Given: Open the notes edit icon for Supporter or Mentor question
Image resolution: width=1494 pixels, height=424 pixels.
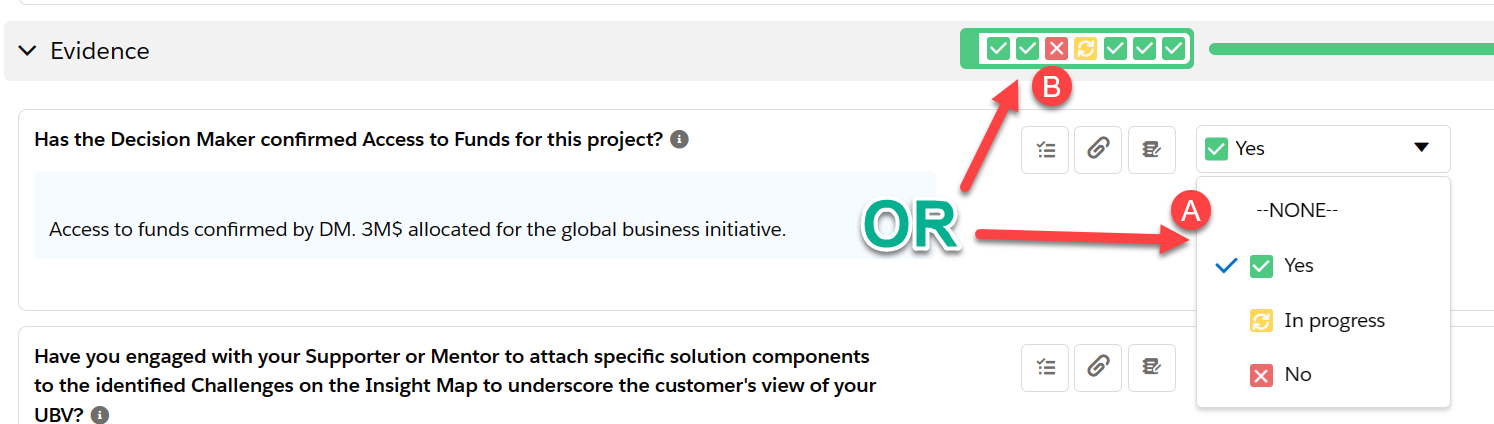Looking at the screenshot, I should tap(1151, 367).
